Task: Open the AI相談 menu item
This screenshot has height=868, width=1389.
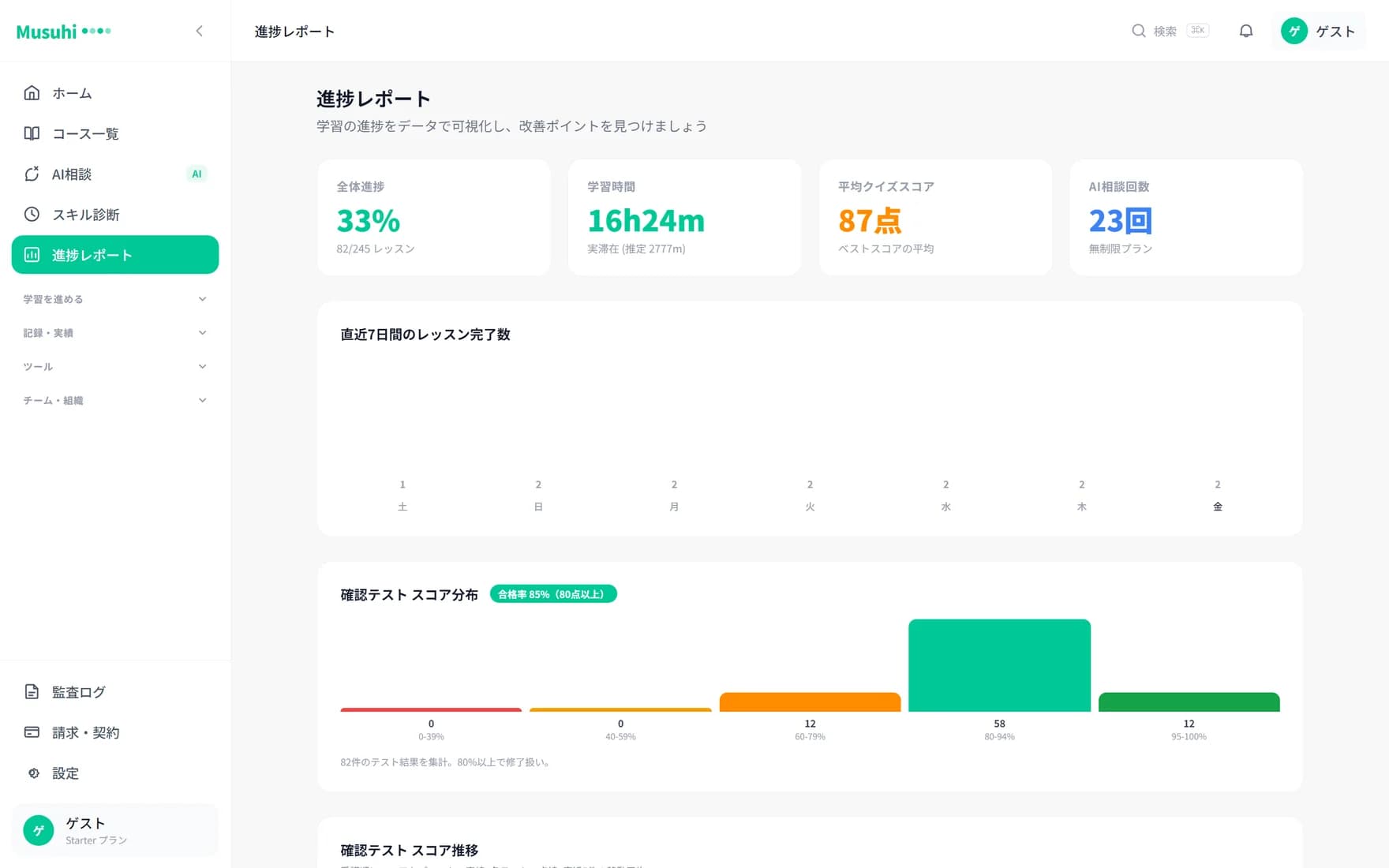Action: [115, 174]
